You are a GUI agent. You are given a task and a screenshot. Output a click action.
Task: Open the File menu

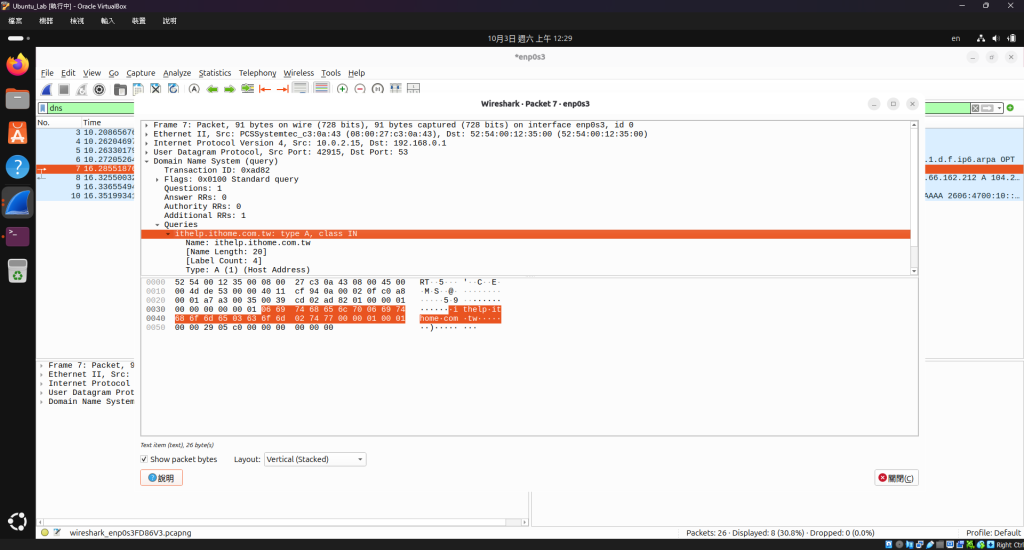pos(47,73)
